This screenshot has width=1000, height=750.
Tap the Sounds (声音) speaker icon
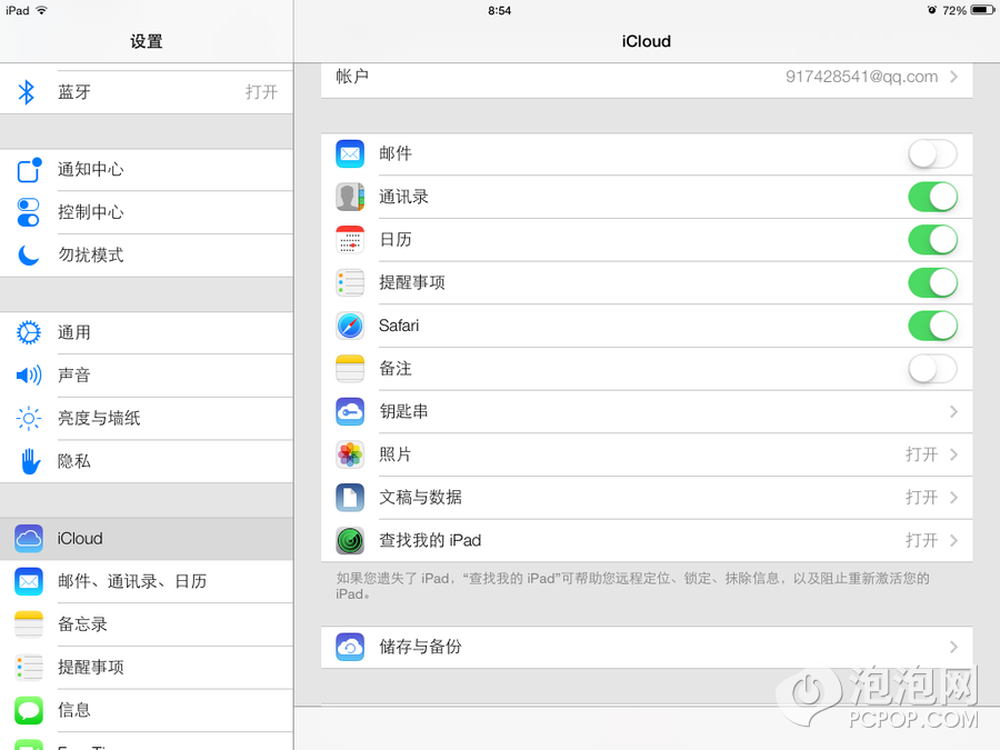(x=29, y=375)
